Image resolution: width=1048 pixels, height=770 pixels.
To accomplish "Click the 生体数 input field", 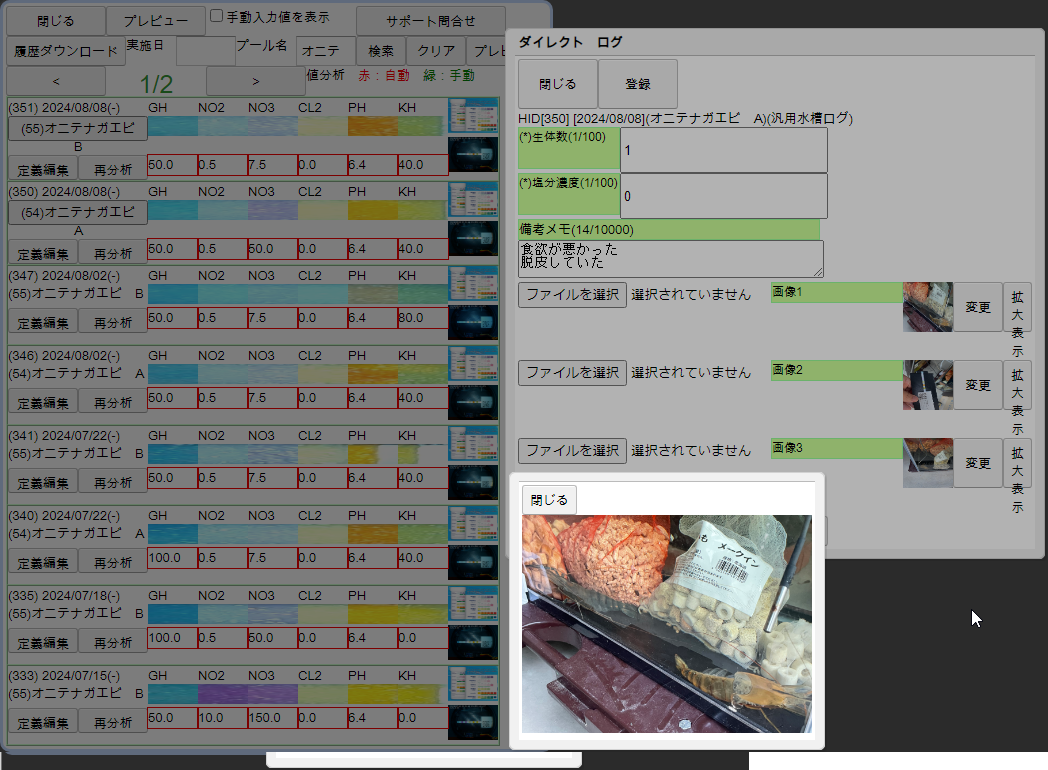I will (723, 150).
